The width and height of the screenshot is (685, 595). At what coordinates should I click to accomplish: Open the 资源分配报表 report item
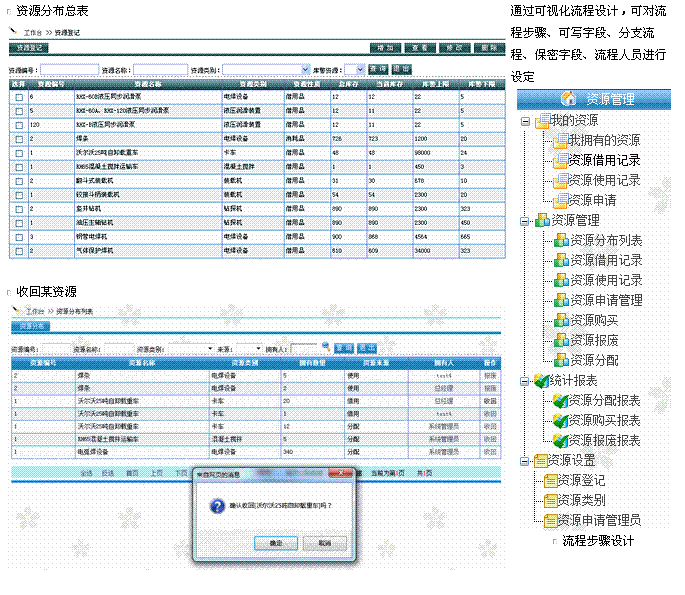click(604, 400)
